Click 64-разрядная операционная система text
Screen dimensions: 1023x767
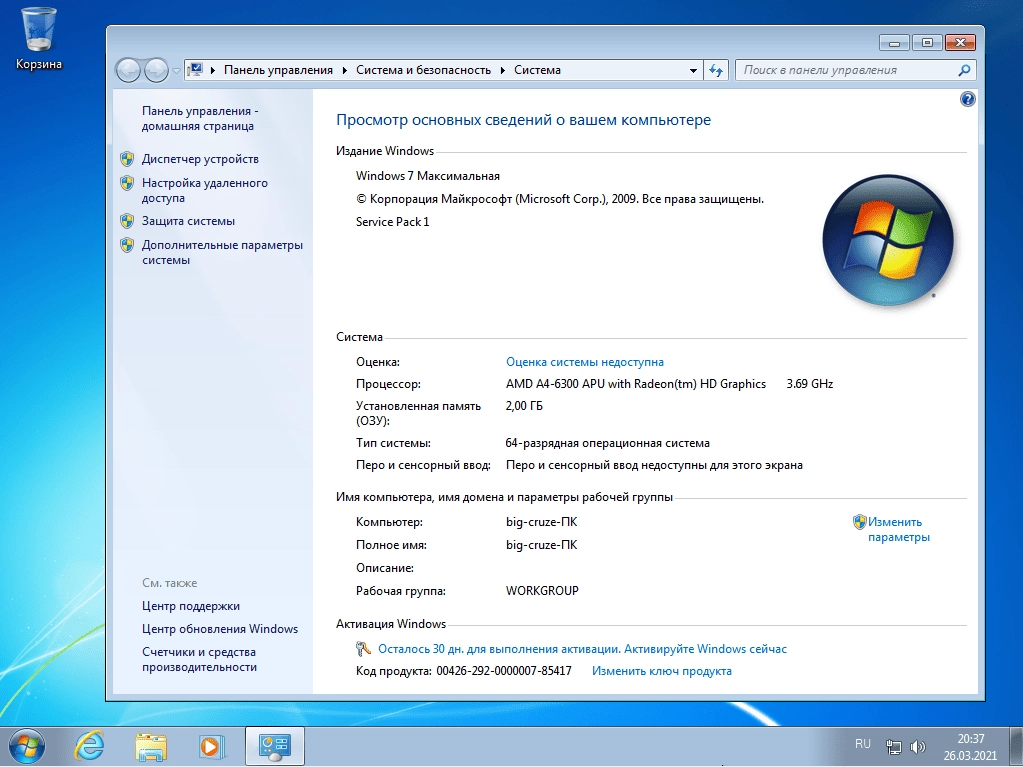(x=607, y=443)
